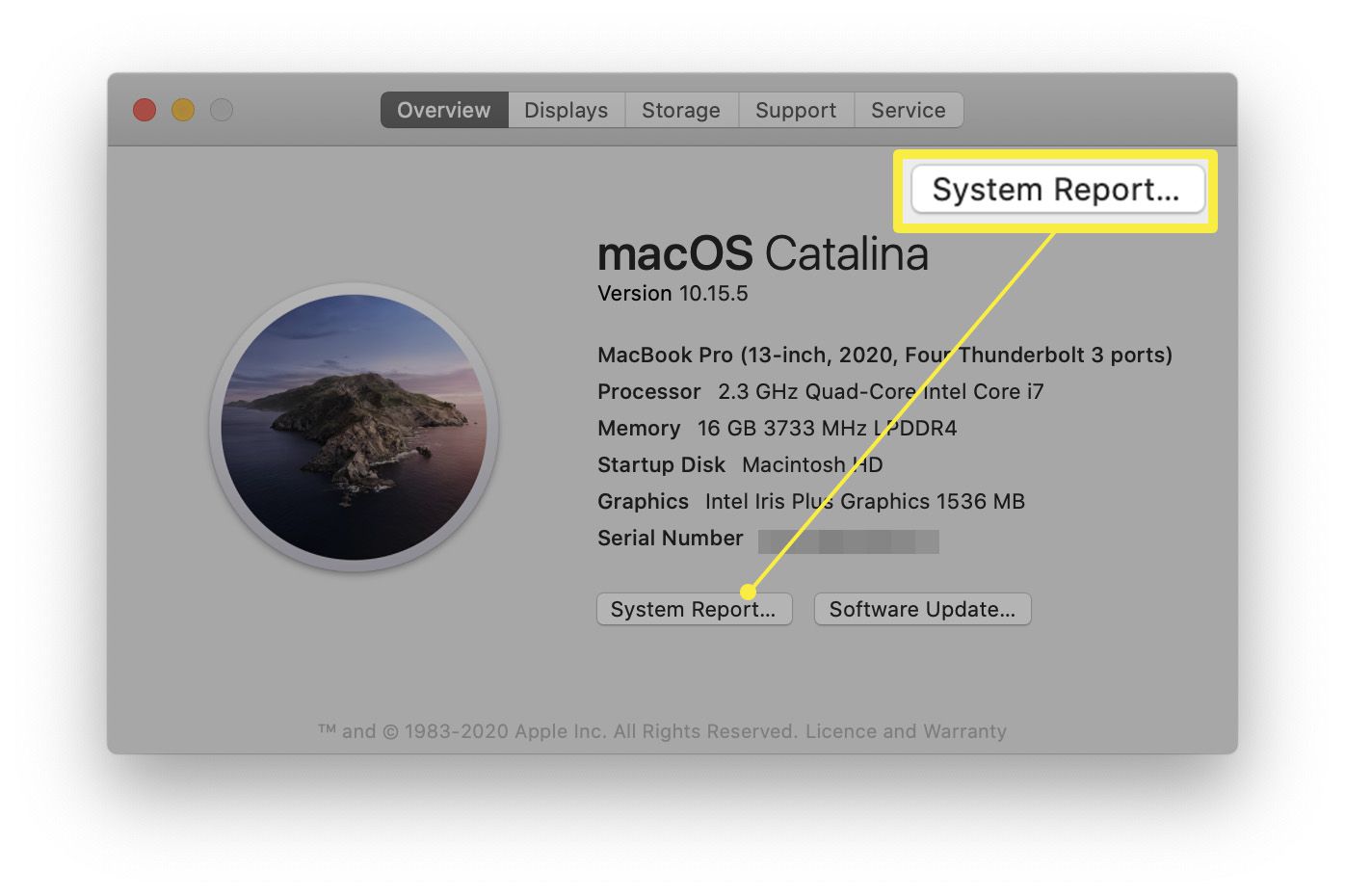Image resolution: width=1345 pixels, height=896 pixels.
Task: Click the Apple Inc. copyright text
Action: point(559,731)
